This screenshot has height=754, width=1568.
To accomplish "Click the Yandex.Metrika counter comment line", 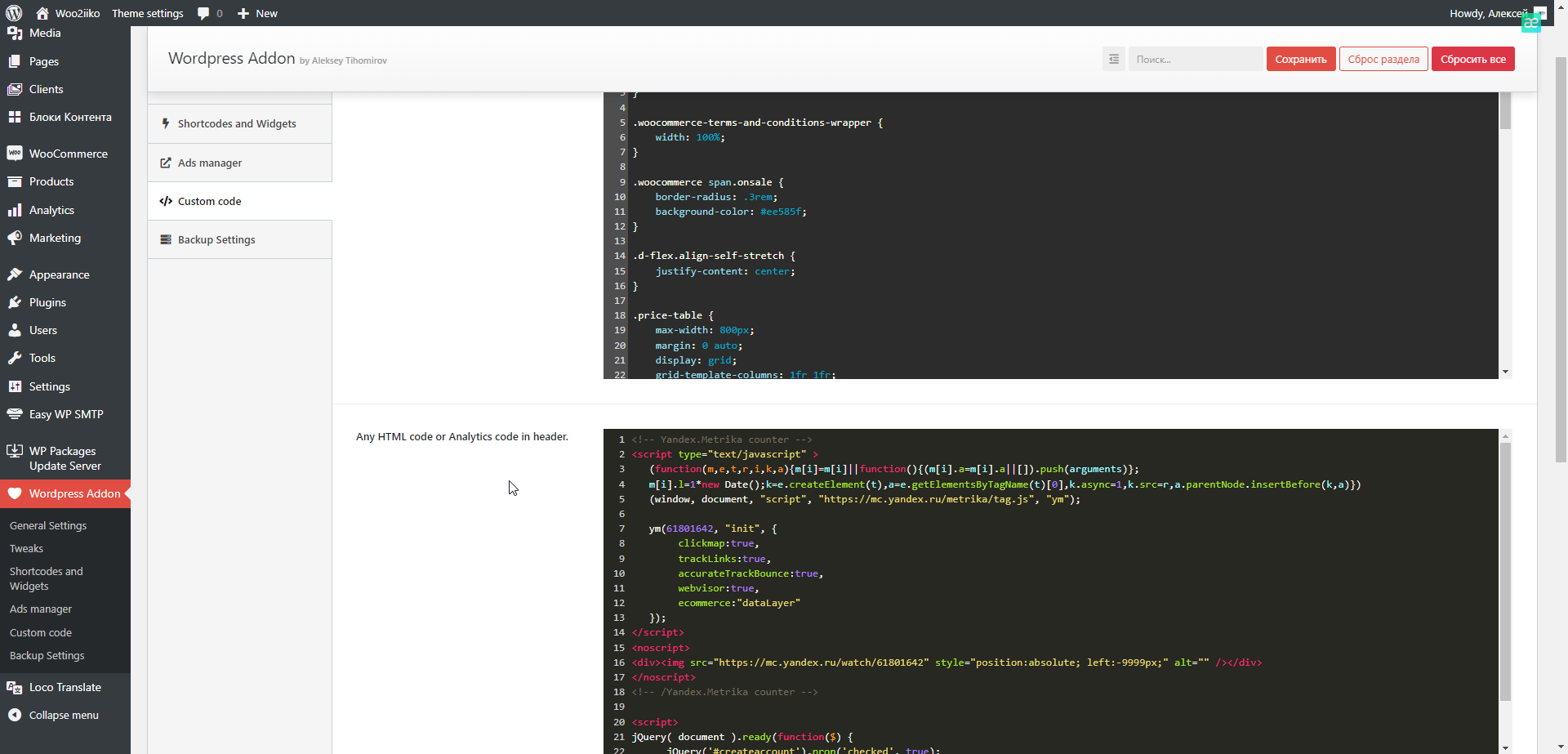I will tap(721, 439).
